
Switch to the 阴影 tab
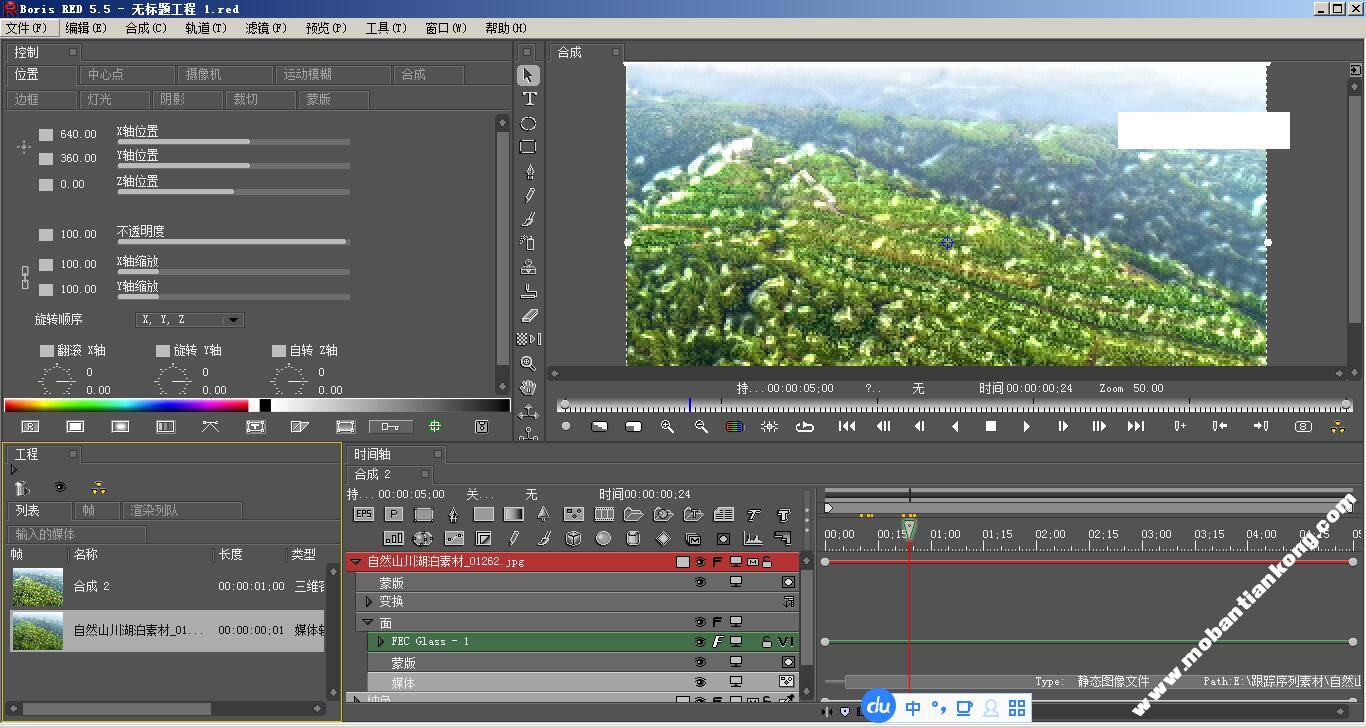point(188,100)
